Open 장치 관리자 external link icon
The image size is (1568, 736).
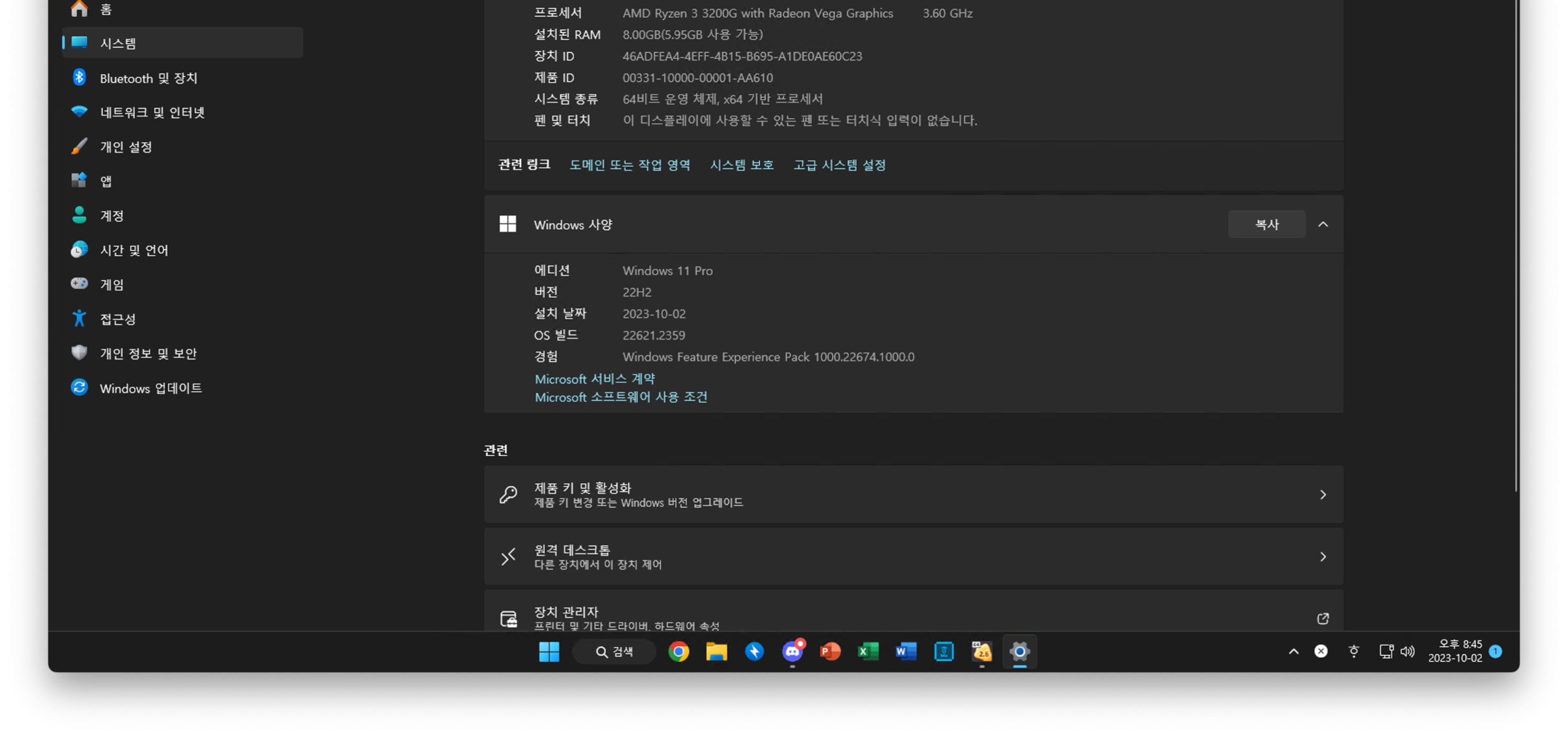1323,618
